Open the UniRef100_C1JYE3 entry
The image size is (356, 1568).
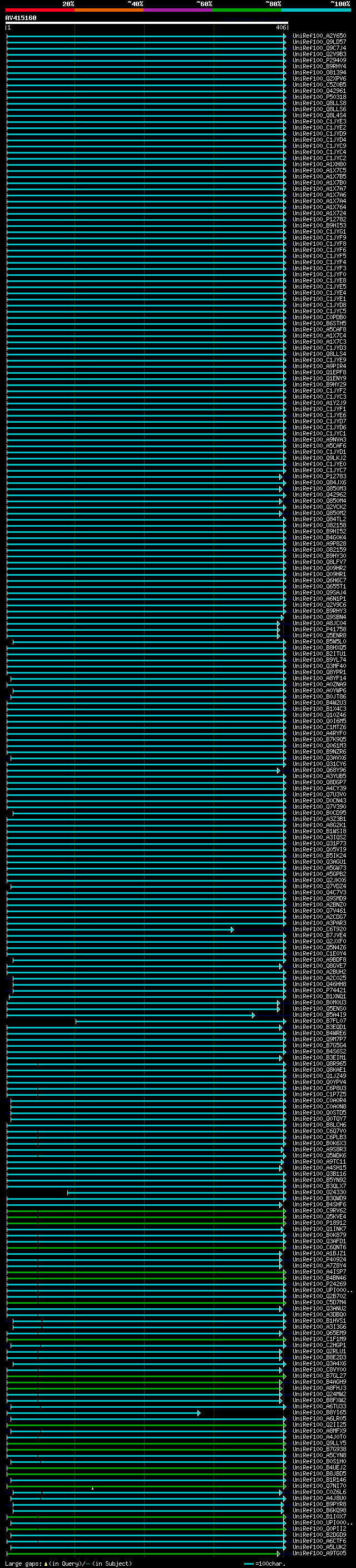click(319, 122)
